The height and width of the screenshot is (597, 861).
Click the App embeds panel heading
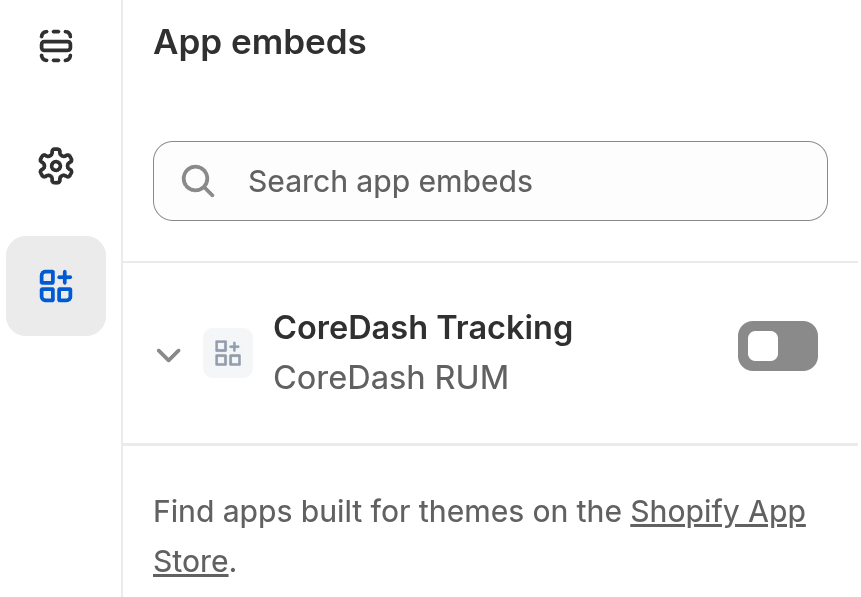[x=260, y=43]
